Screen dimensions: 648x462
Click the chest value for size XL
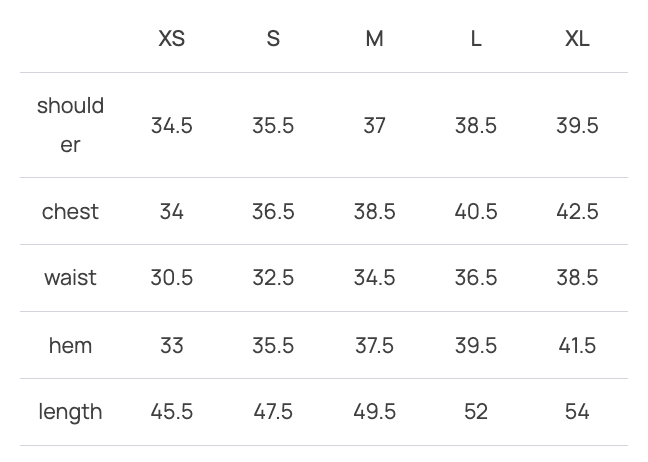pos(577,211)
